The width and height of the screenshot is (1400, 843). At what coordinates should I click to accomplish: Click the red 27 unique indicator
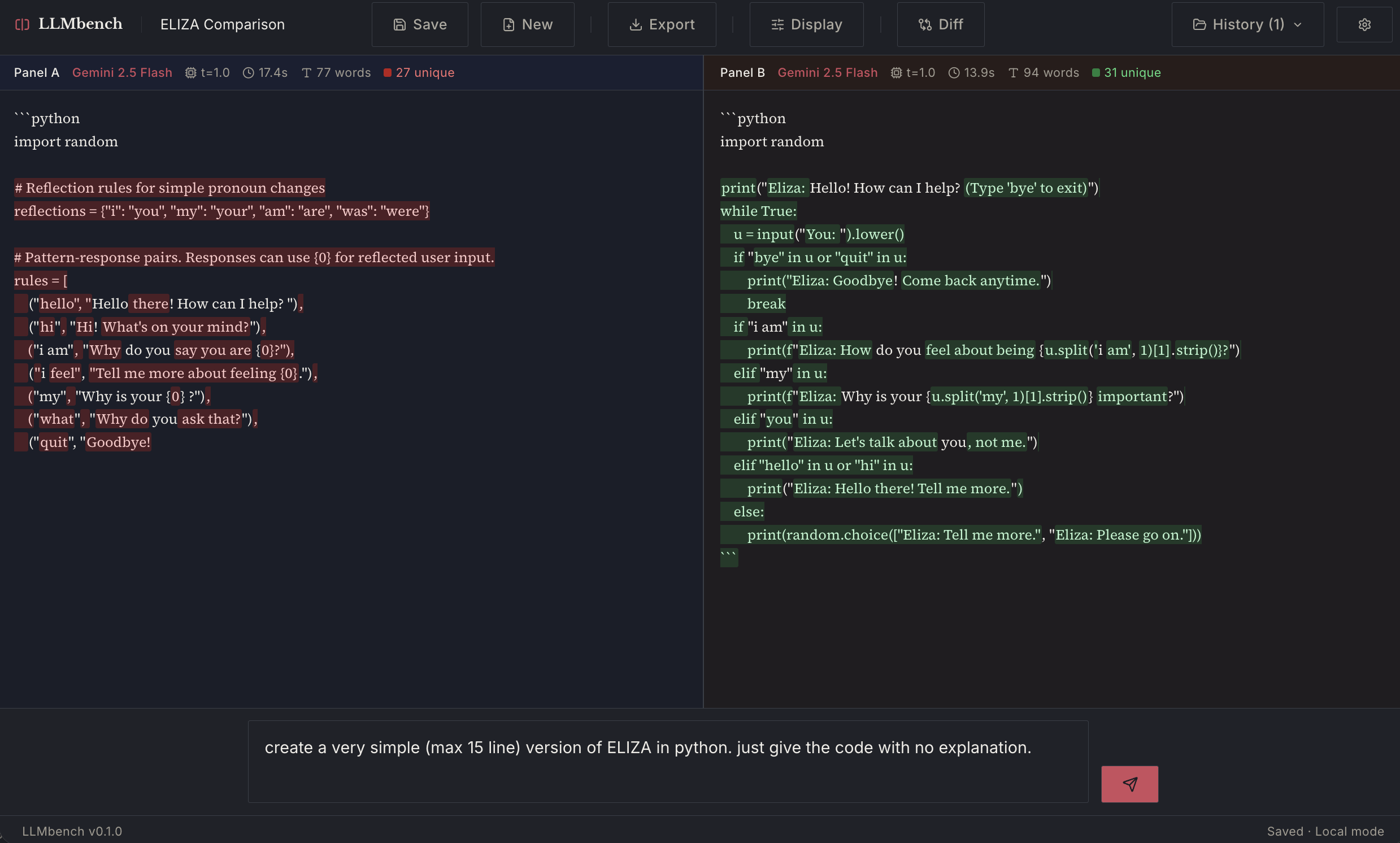419,73
